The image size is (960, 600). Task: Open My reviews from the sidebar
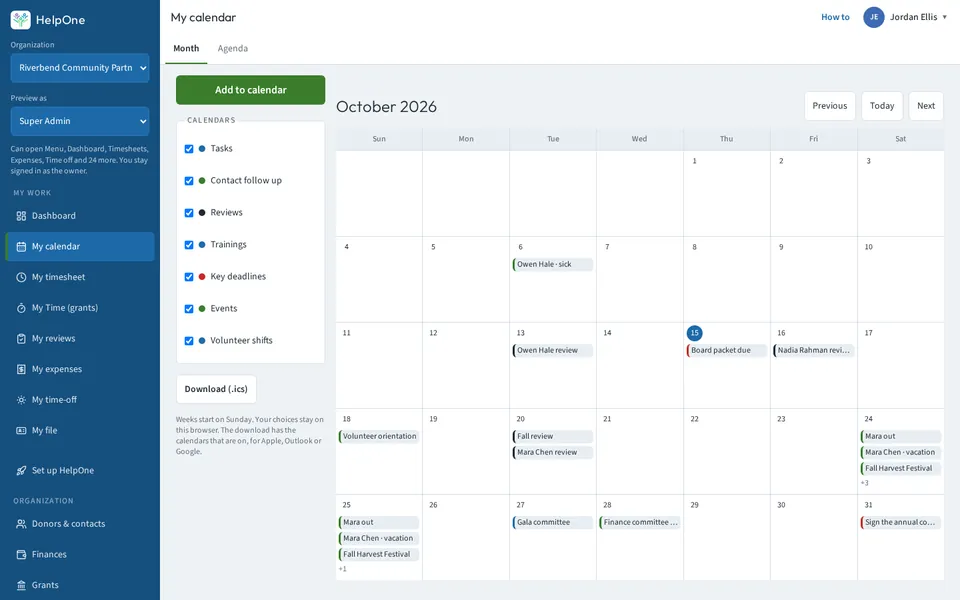(x=80, y=338)
